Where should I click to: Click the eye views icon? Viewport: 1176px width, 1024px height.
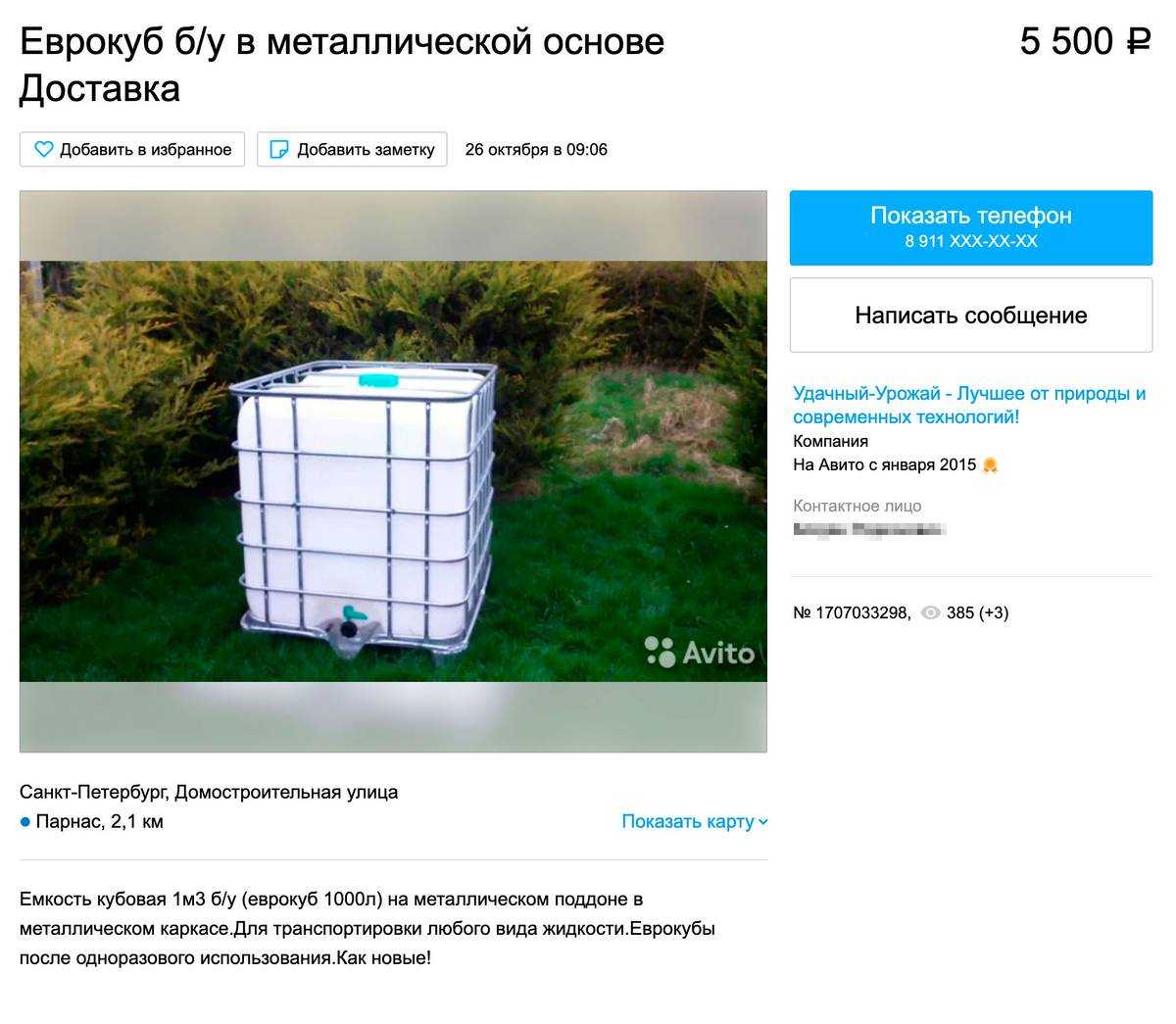click(x=930, y=612)
